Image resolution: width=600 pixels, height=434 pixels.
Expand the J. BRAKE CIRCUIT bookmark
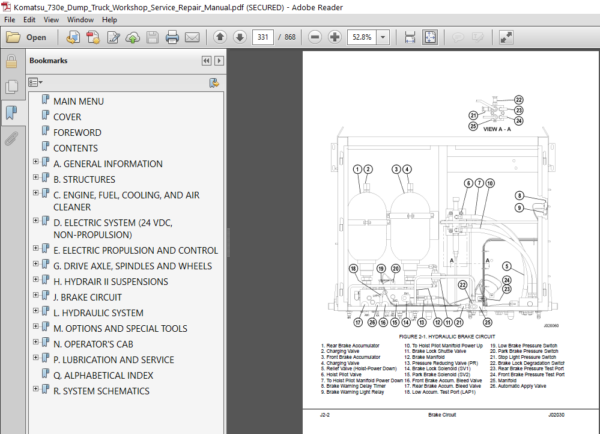point(36,295)
